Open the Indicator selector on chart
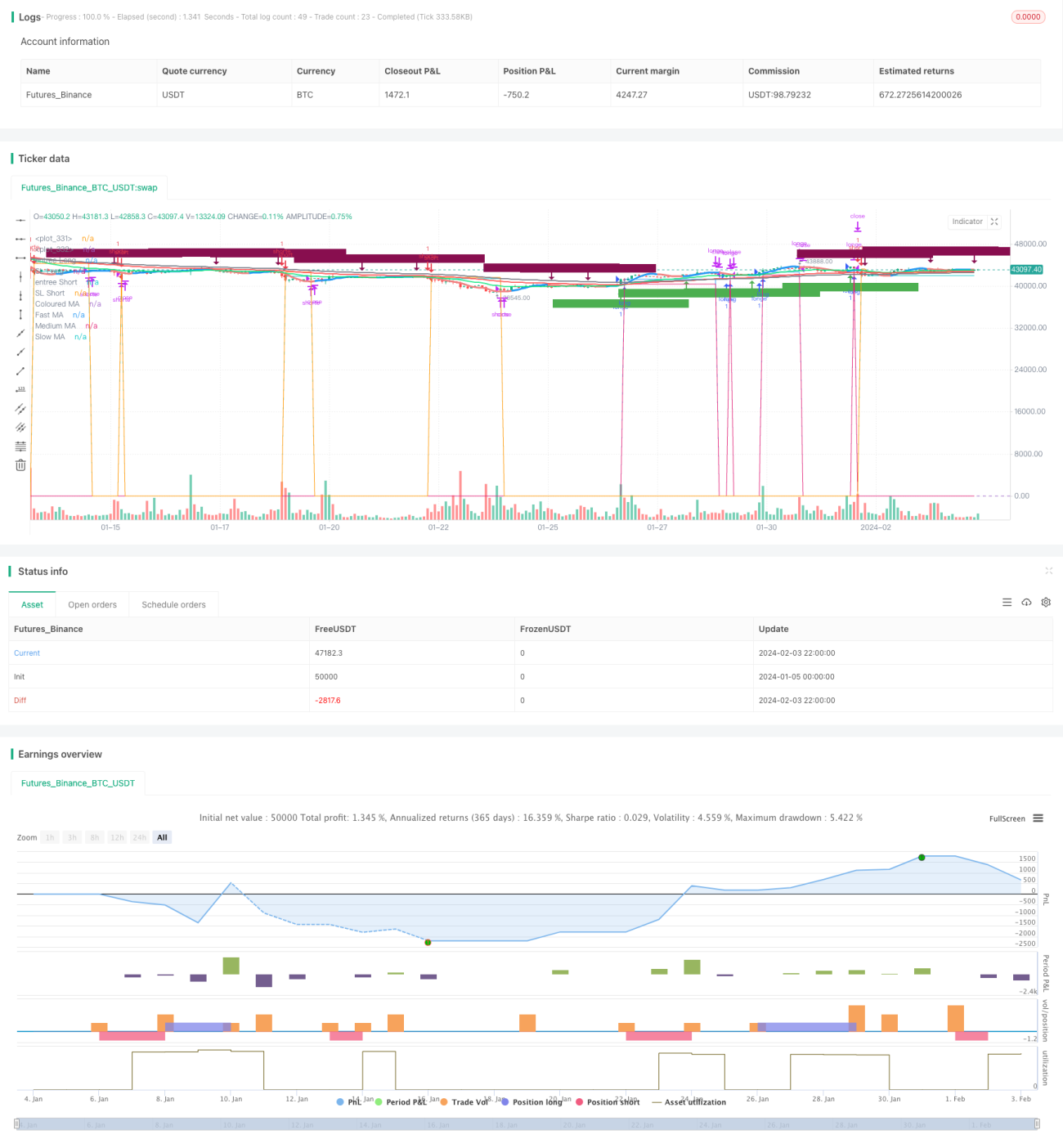 [x=967, y=222]
